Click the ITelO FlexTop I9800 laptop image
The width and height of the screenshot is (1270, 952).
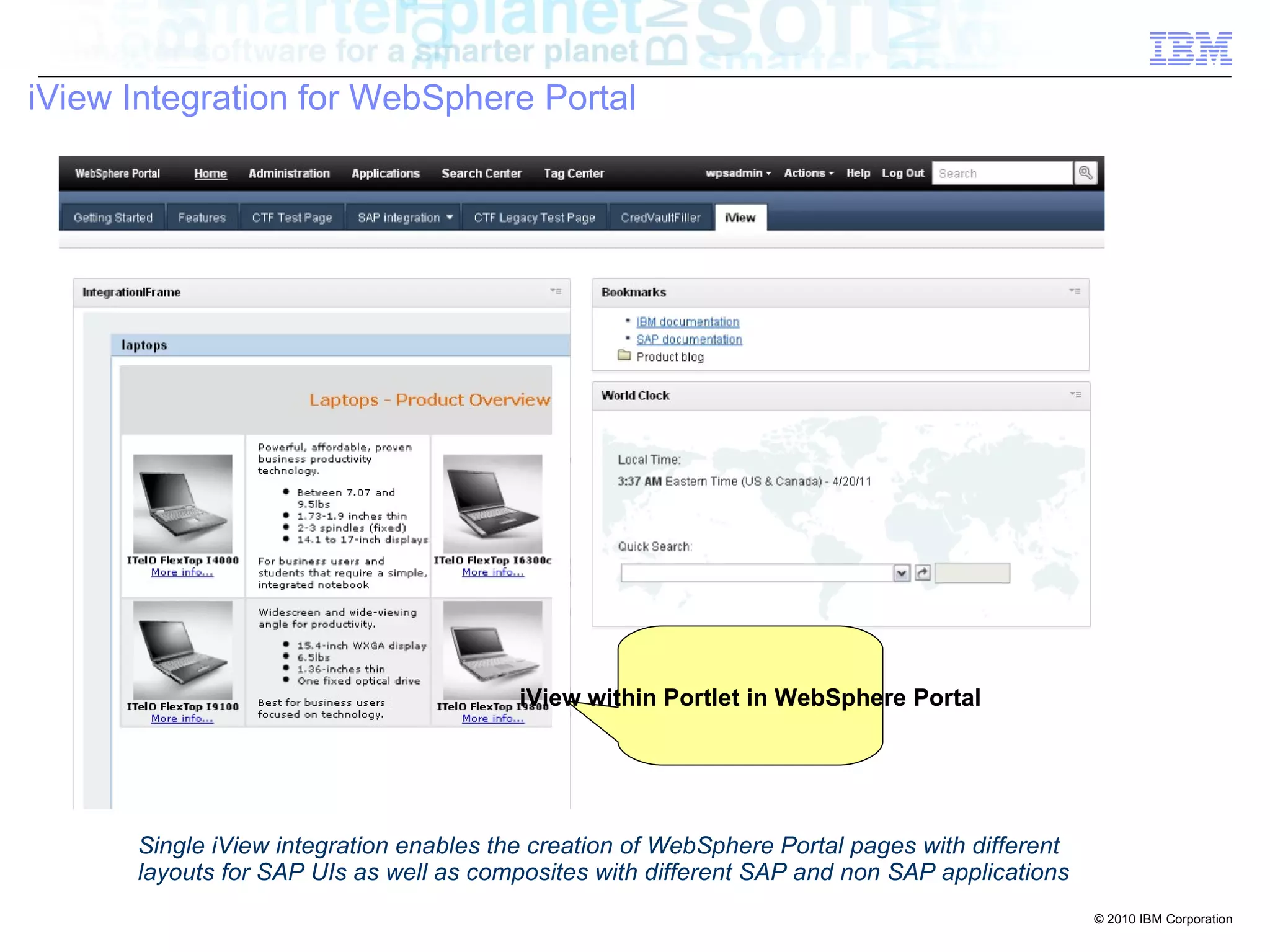point(493,650)
